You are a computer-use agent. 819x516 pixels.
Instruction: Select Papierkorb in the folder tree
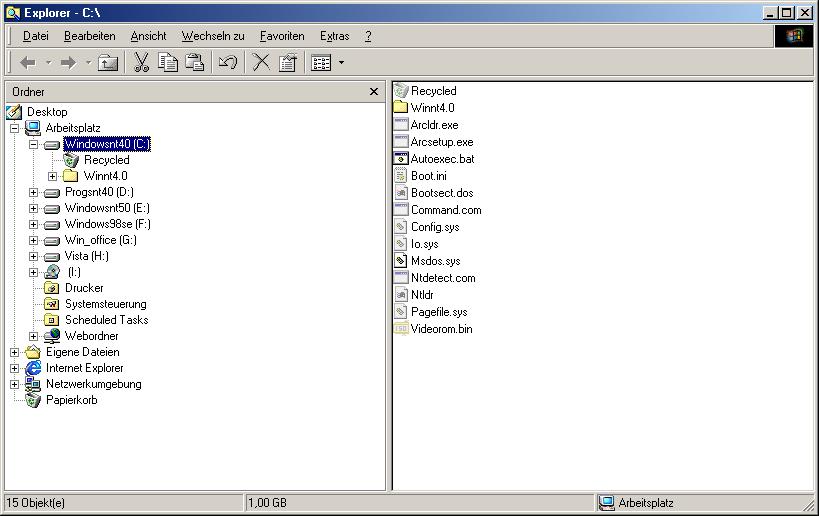[x=71, y=400]
